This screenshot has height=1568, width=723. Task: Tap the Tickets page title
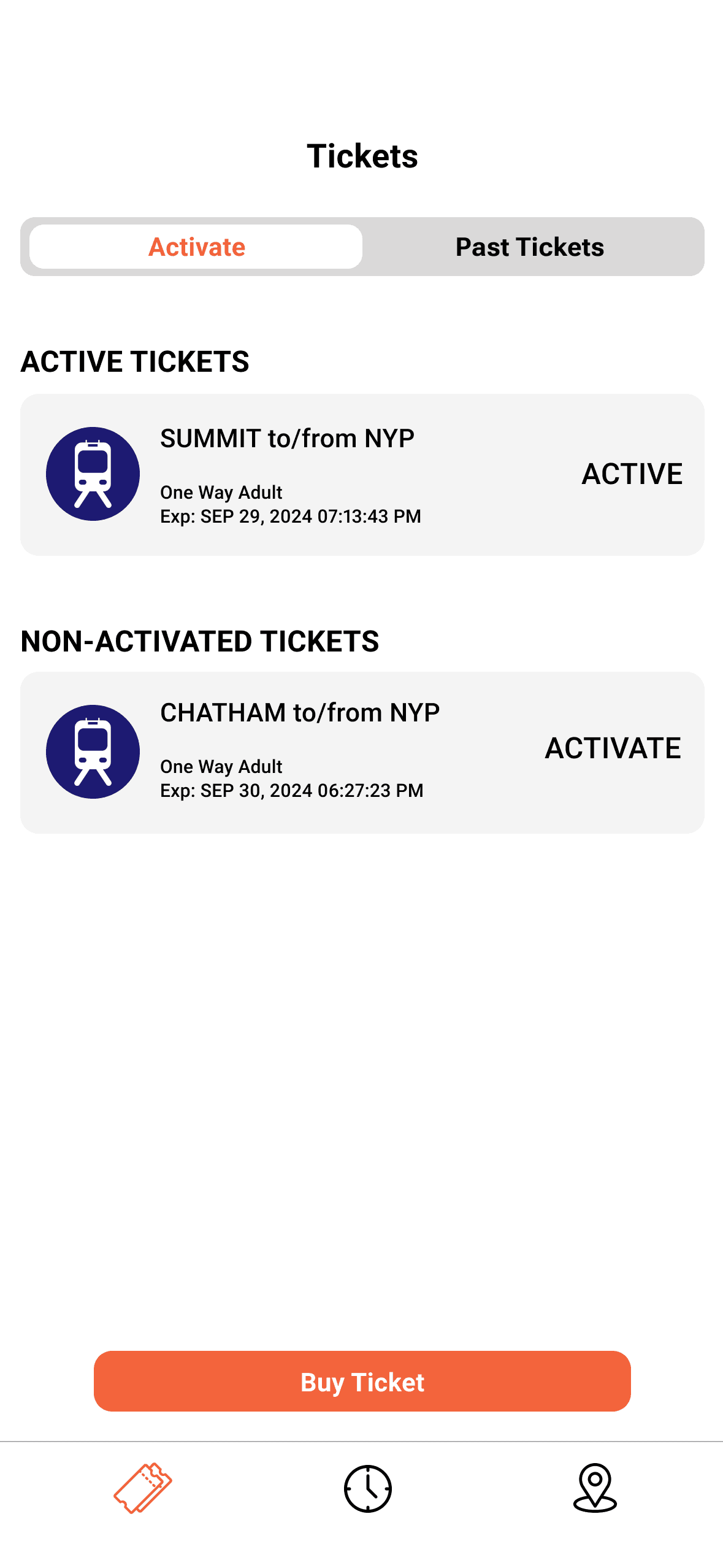click(362, 156)
